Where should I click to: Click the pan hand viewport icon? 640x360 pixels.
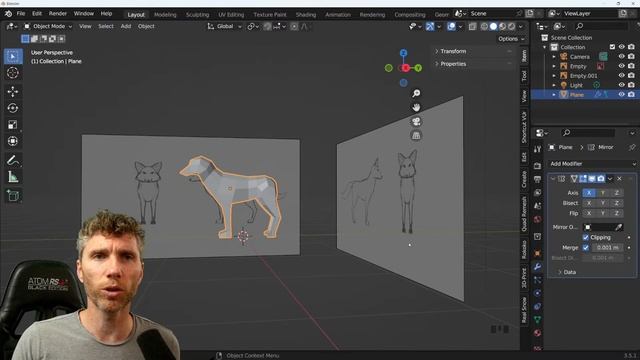[x=416, y=107]
